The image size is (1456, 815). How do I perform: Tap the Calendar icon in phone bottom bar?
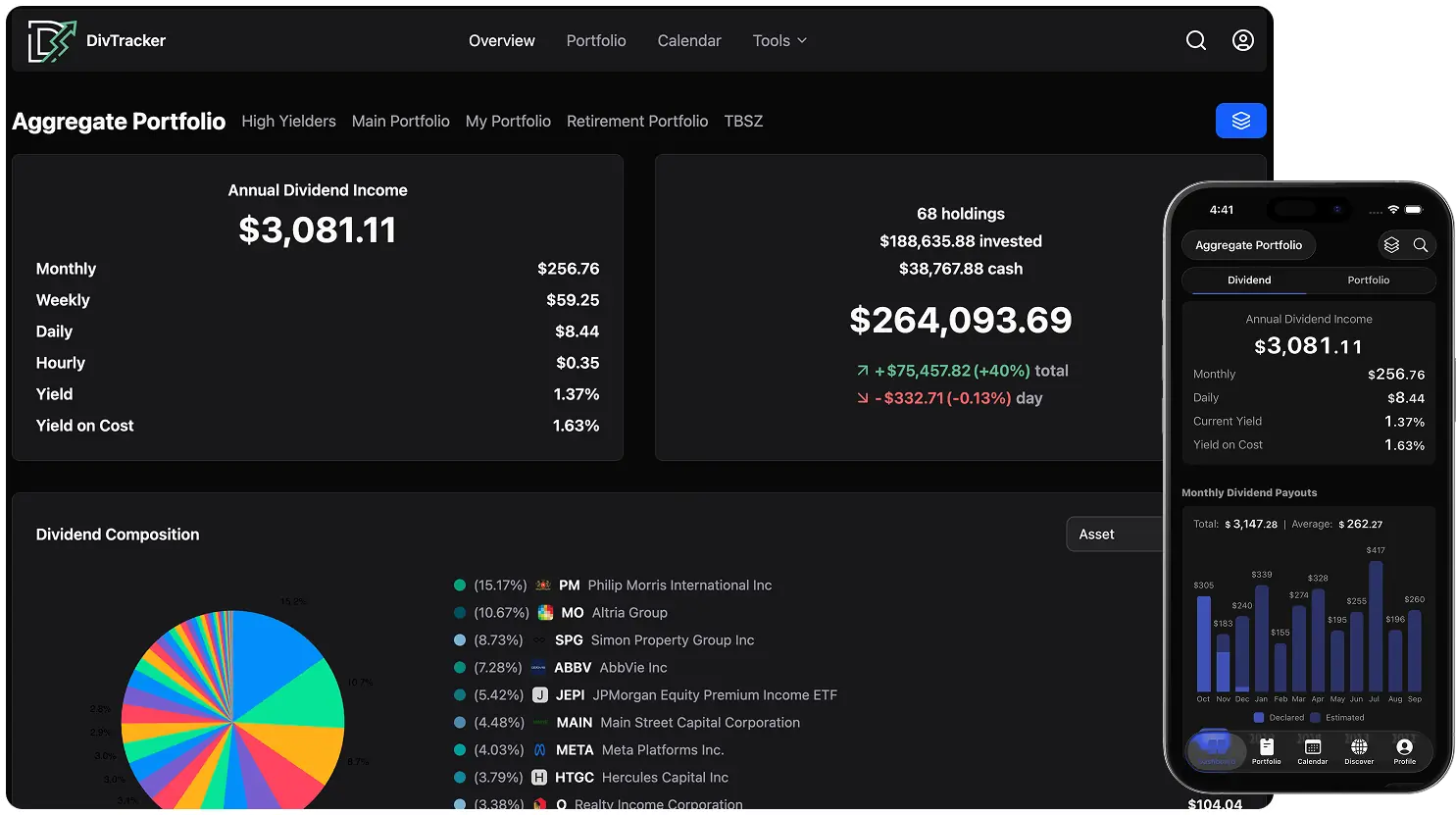tap(1312, 751)
